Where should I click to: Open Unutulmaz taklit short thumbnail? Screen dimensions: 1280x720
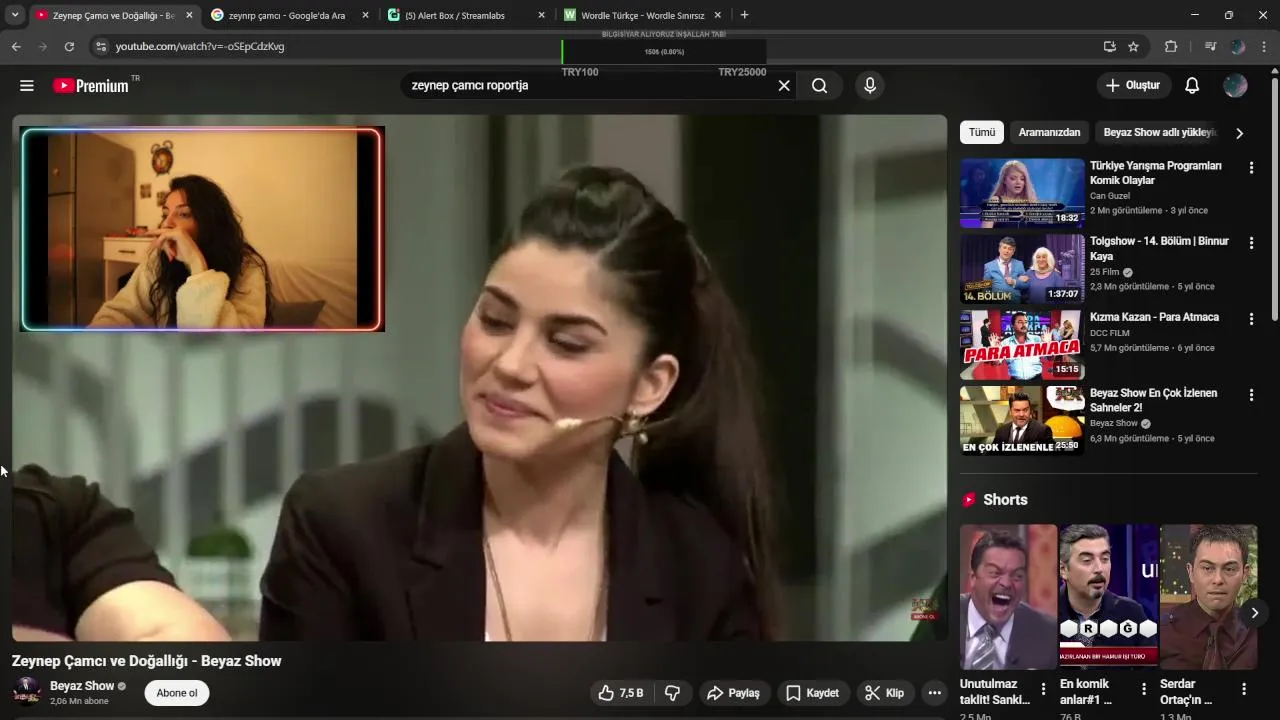pos(1008,596)
